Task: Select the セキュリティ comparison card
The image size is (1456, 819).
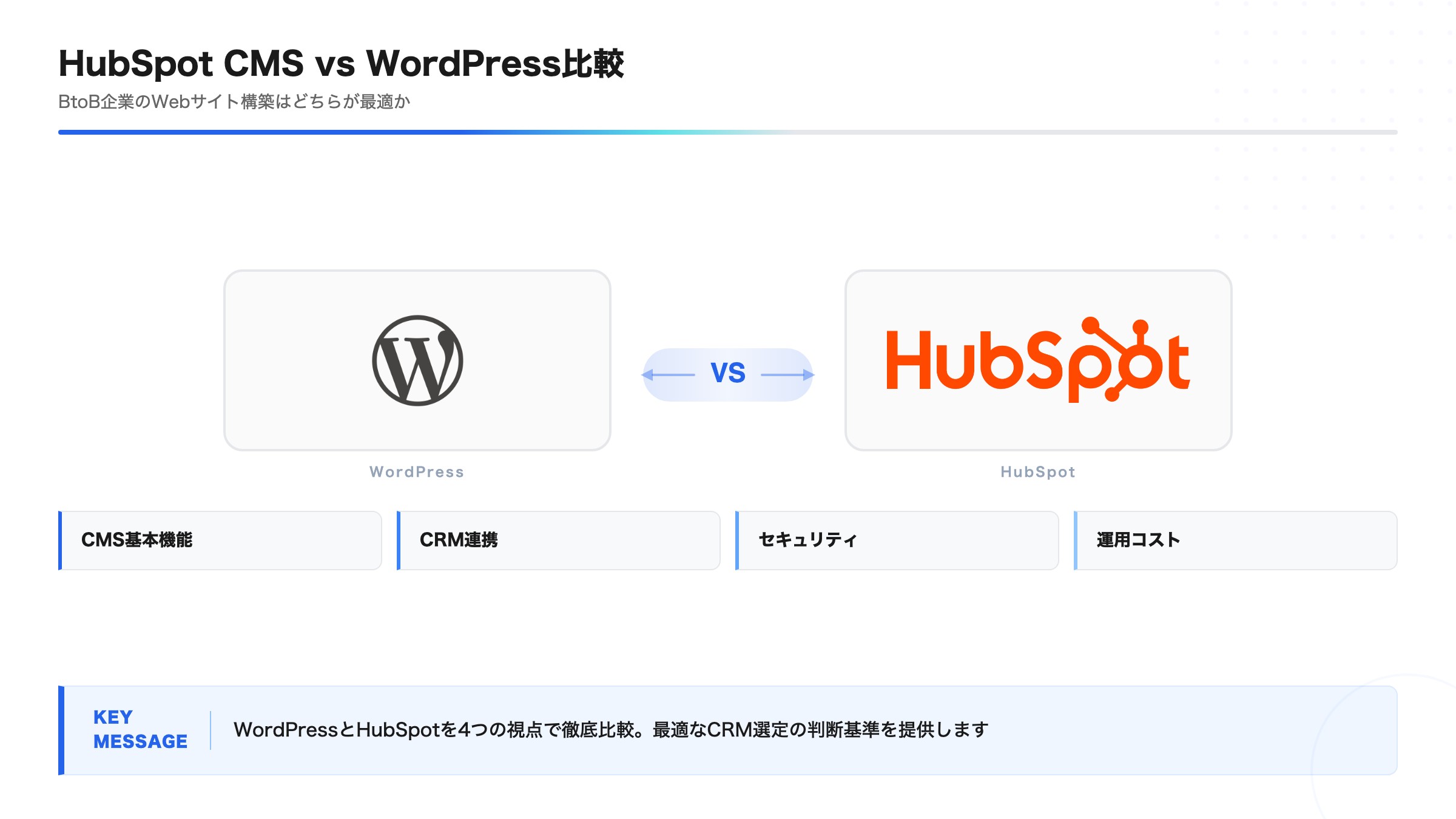Action: [895, 539]
